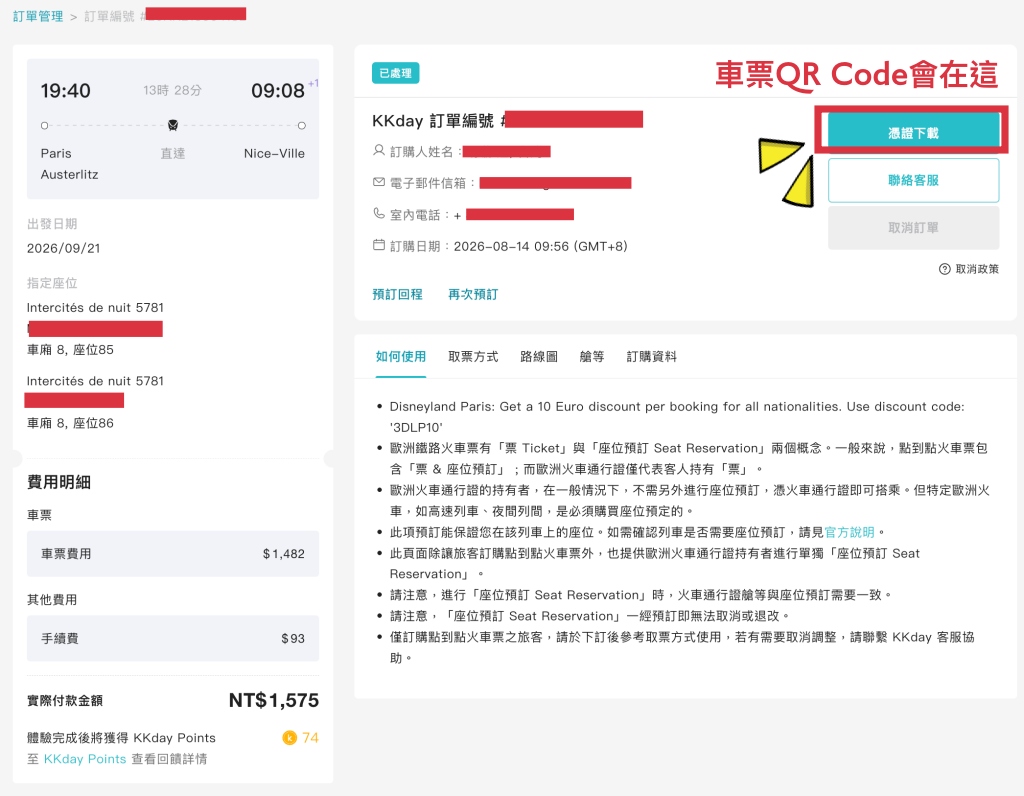Click the duration text 13時 28分
The image size is (1024, 796).
(172, 90)
